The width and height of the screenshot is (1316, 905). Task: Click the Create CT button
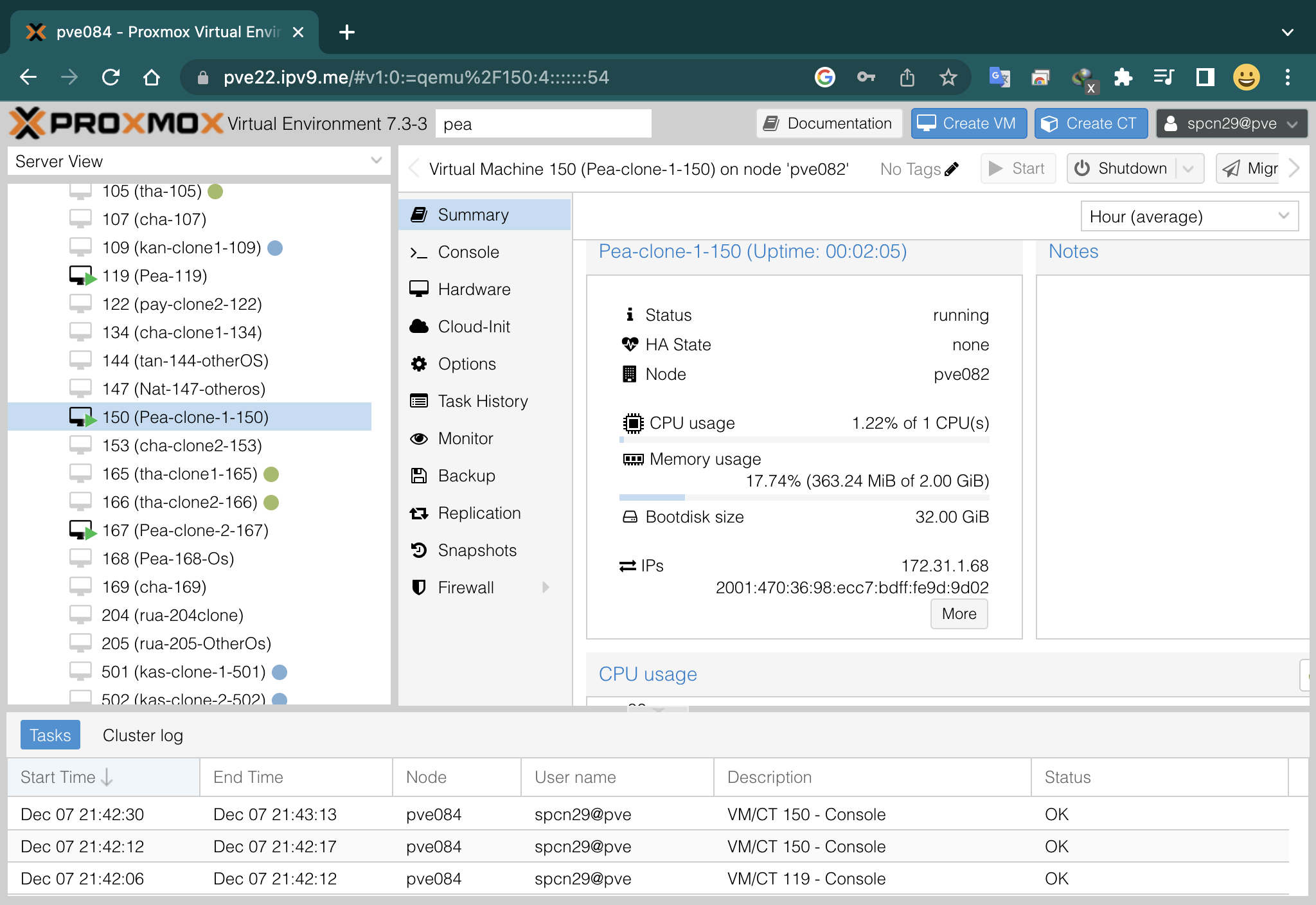click(x=1090, y=123)
